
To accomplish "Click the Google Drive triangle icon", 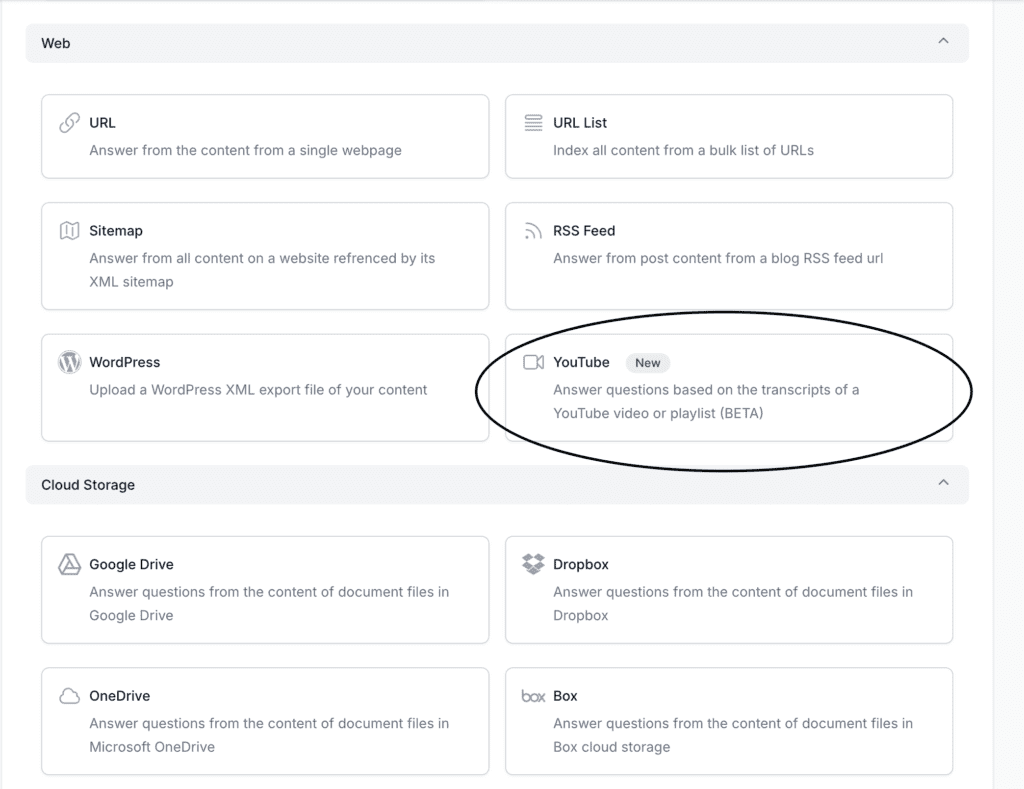I will pyautogui.click(x=69, y=564).
